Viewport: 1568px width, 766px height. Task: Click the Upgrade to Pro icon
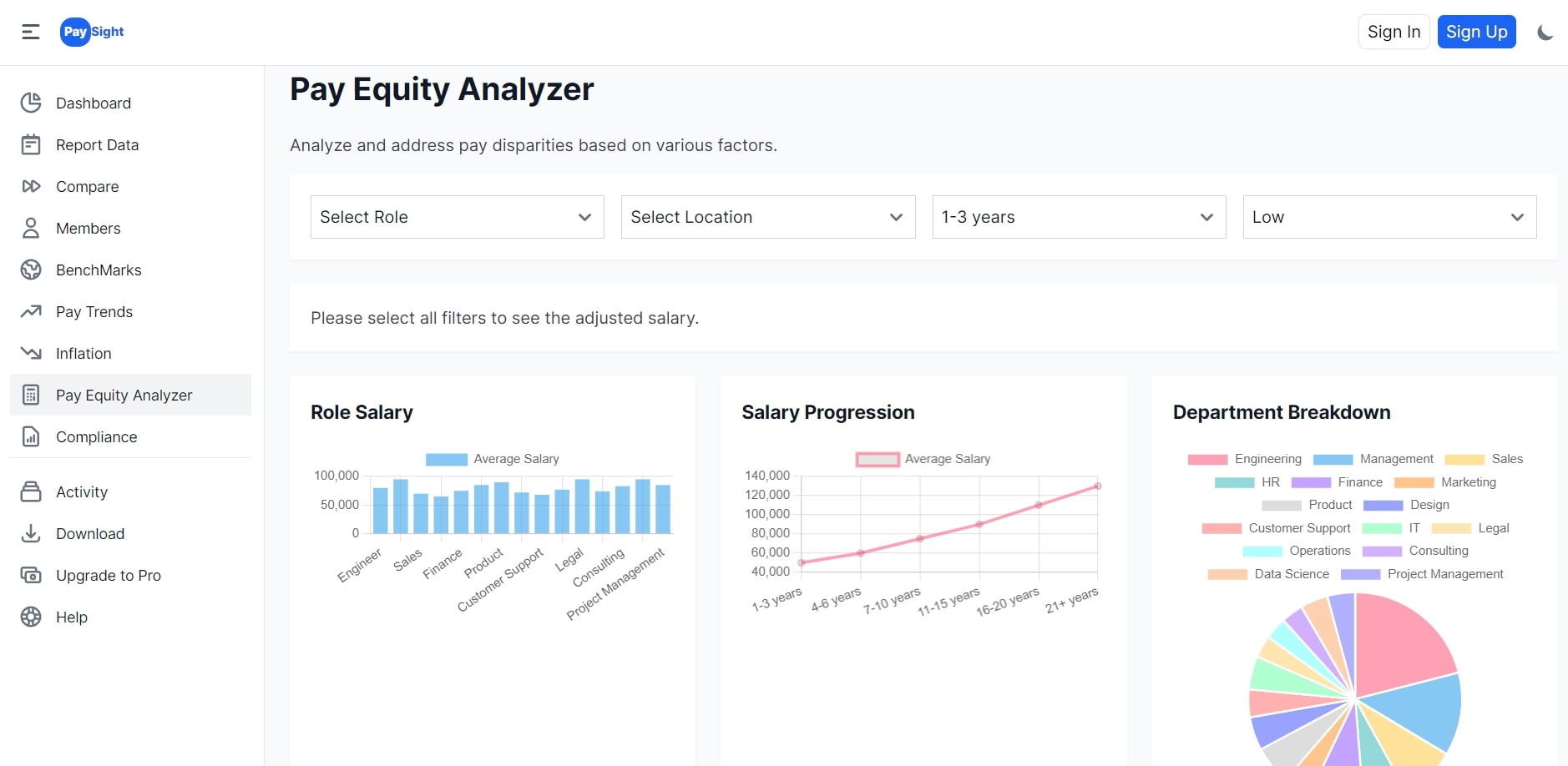31,575
